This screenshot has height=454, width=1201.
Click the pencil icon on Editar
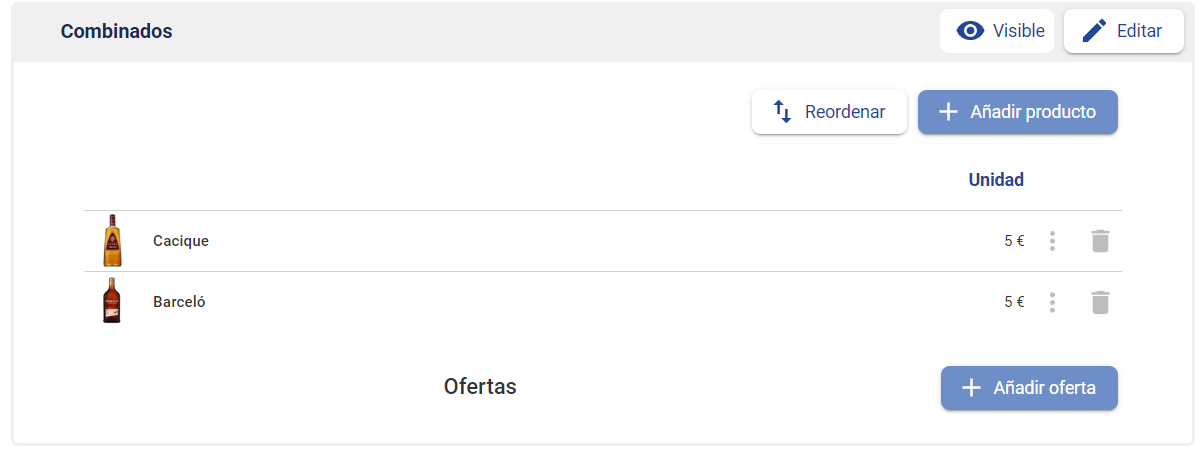1094,31
